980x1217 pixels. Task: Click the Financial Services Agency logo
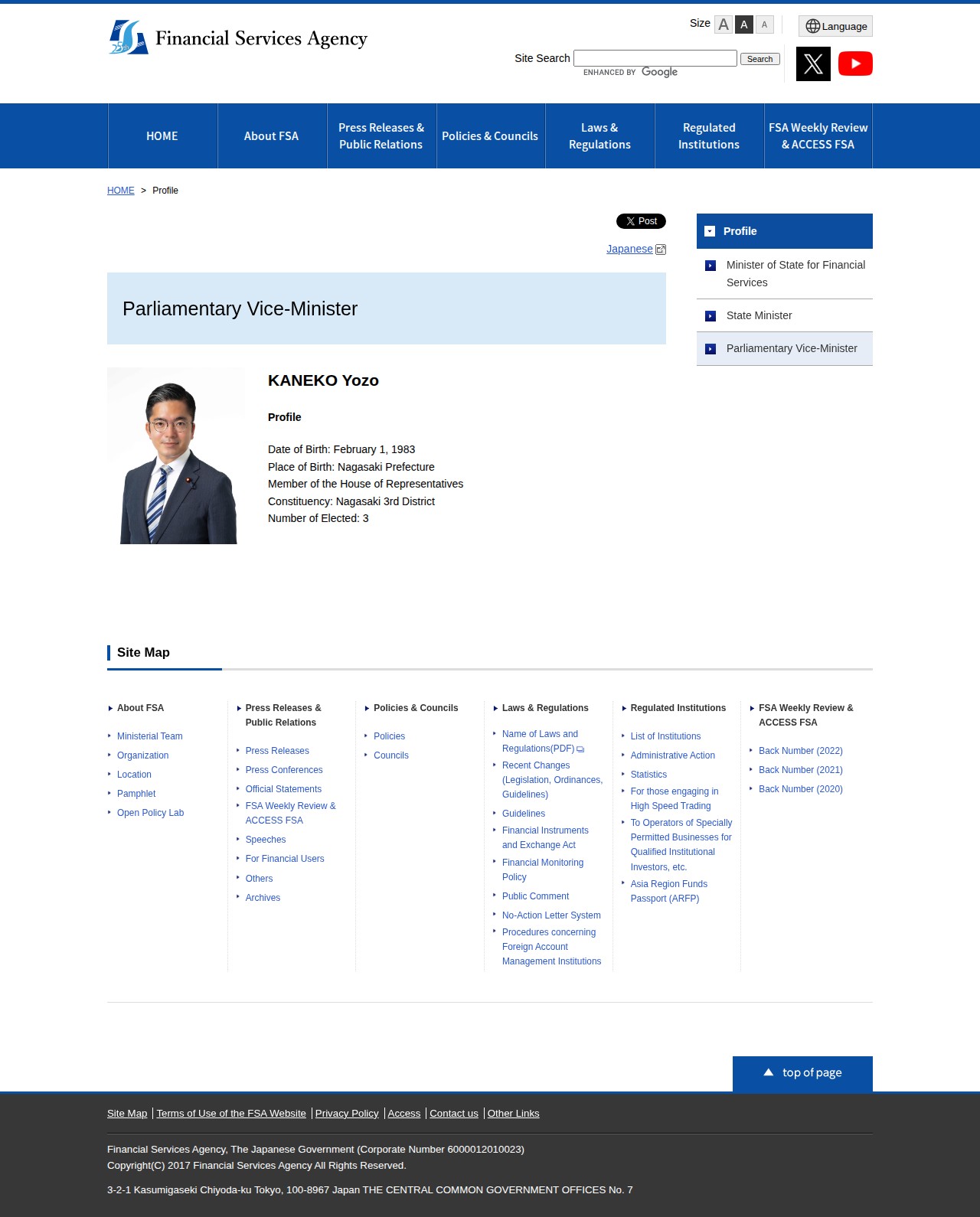(238, 38)
